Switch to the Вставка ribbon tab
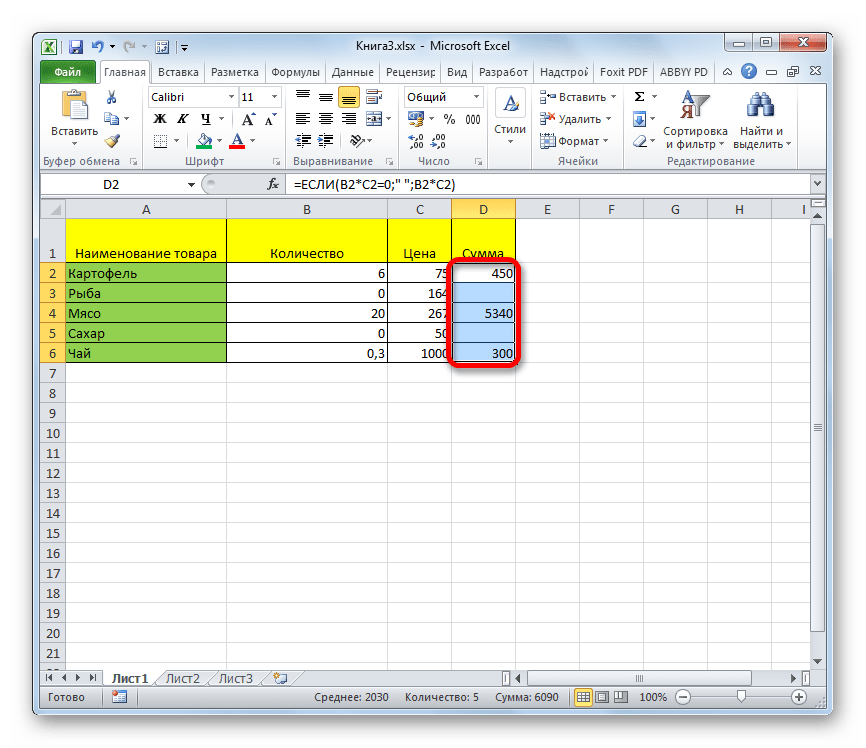This screenshot has width=866, height=748. coord(178,72)
